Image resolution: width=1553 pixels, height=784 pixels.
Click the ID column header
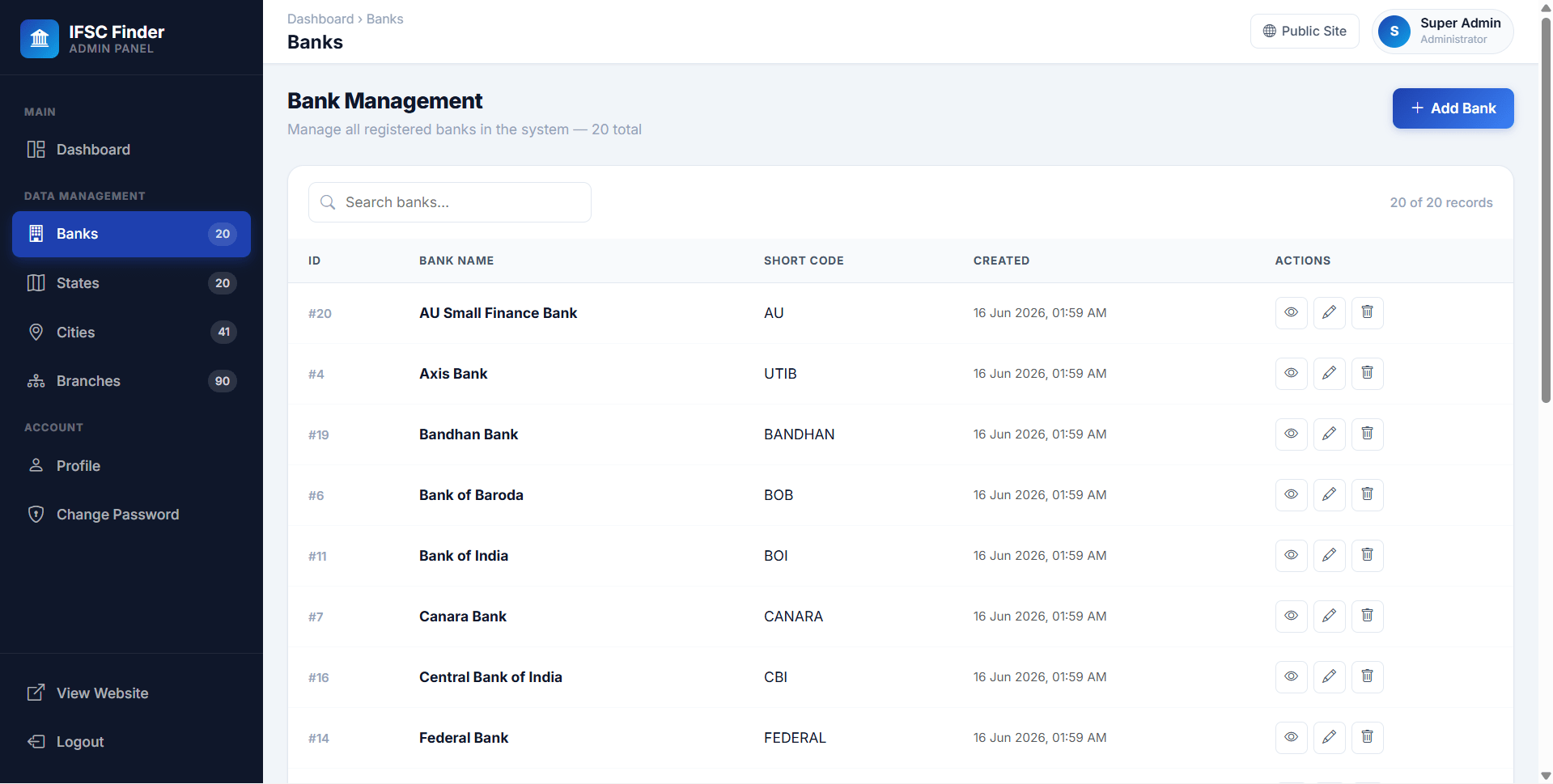tap(314, 261)
